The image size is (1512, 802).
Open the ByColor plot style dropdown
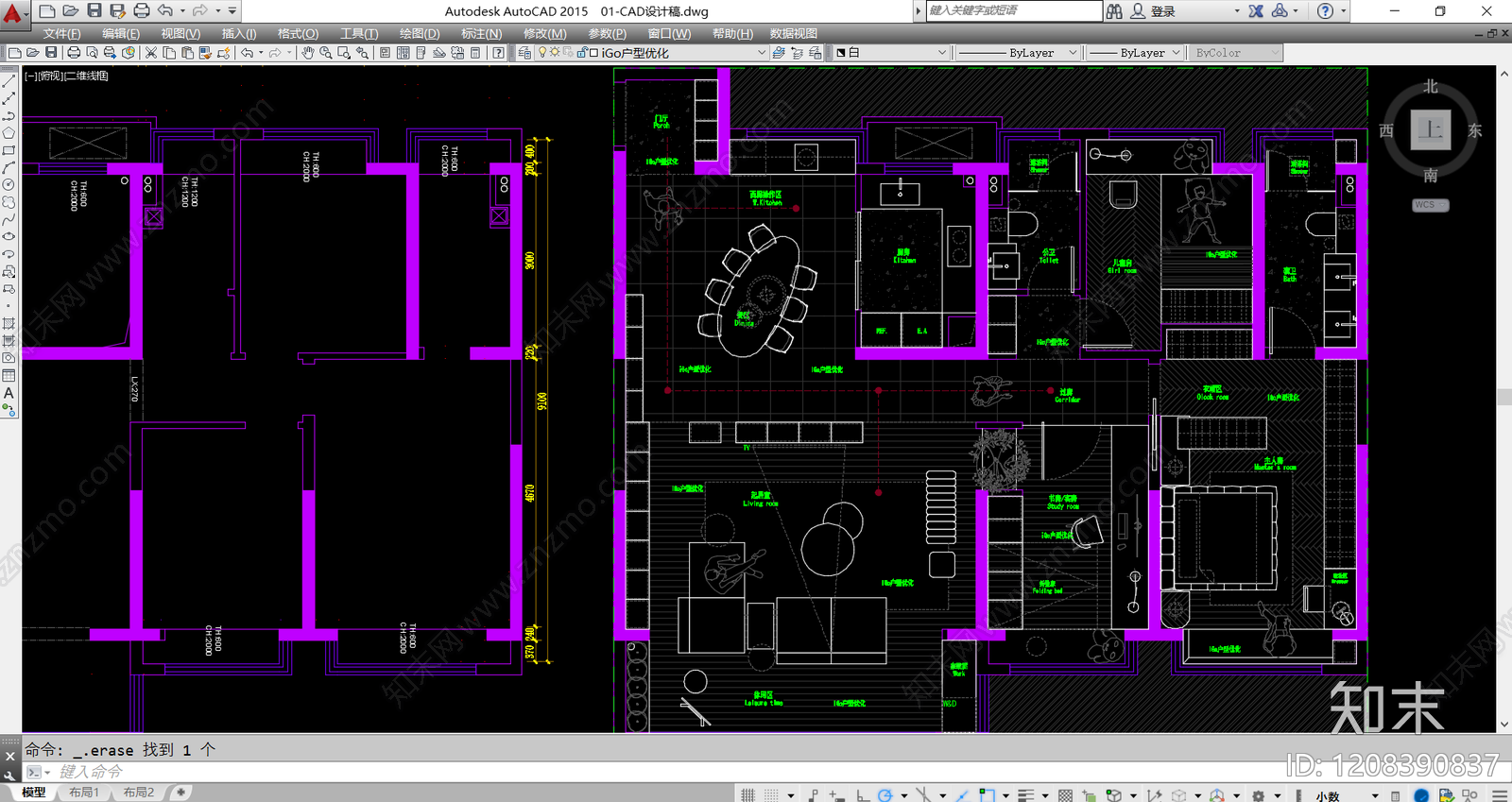pyautogui.click(x=1235, y=53)
